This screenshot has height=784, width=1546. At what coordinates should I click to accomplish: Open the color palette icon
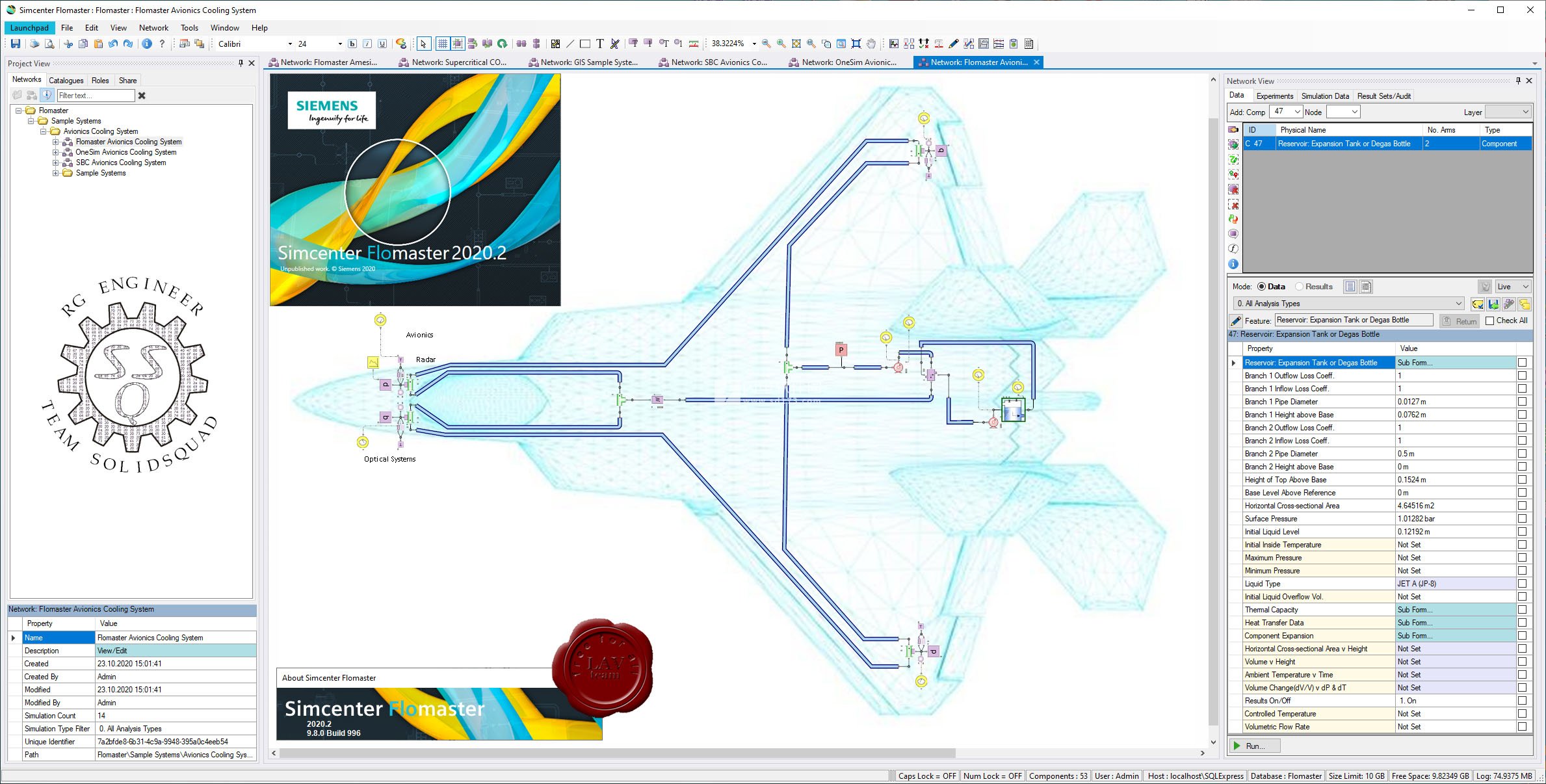click(x=401, y=44)
